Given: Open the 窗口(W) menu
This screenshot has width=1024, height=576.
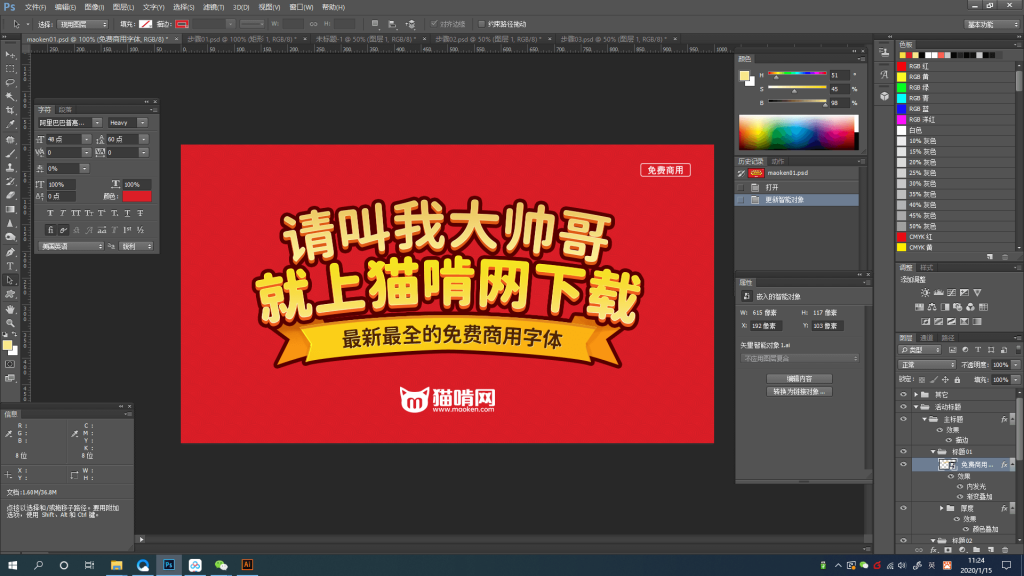Looking at the screenshot, I should tap(301, 7).
